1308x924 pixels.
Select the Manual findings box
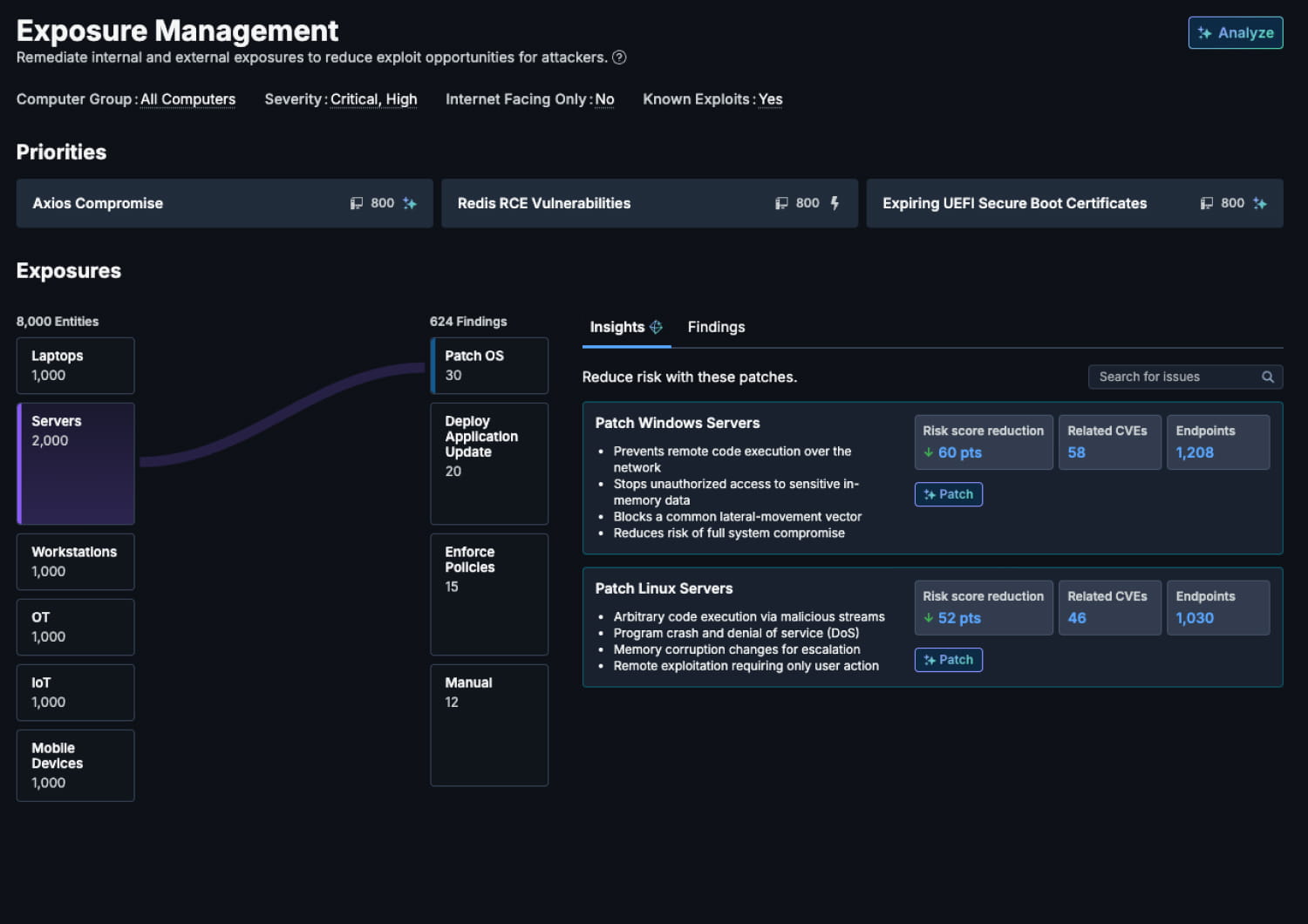coord(489,725)
